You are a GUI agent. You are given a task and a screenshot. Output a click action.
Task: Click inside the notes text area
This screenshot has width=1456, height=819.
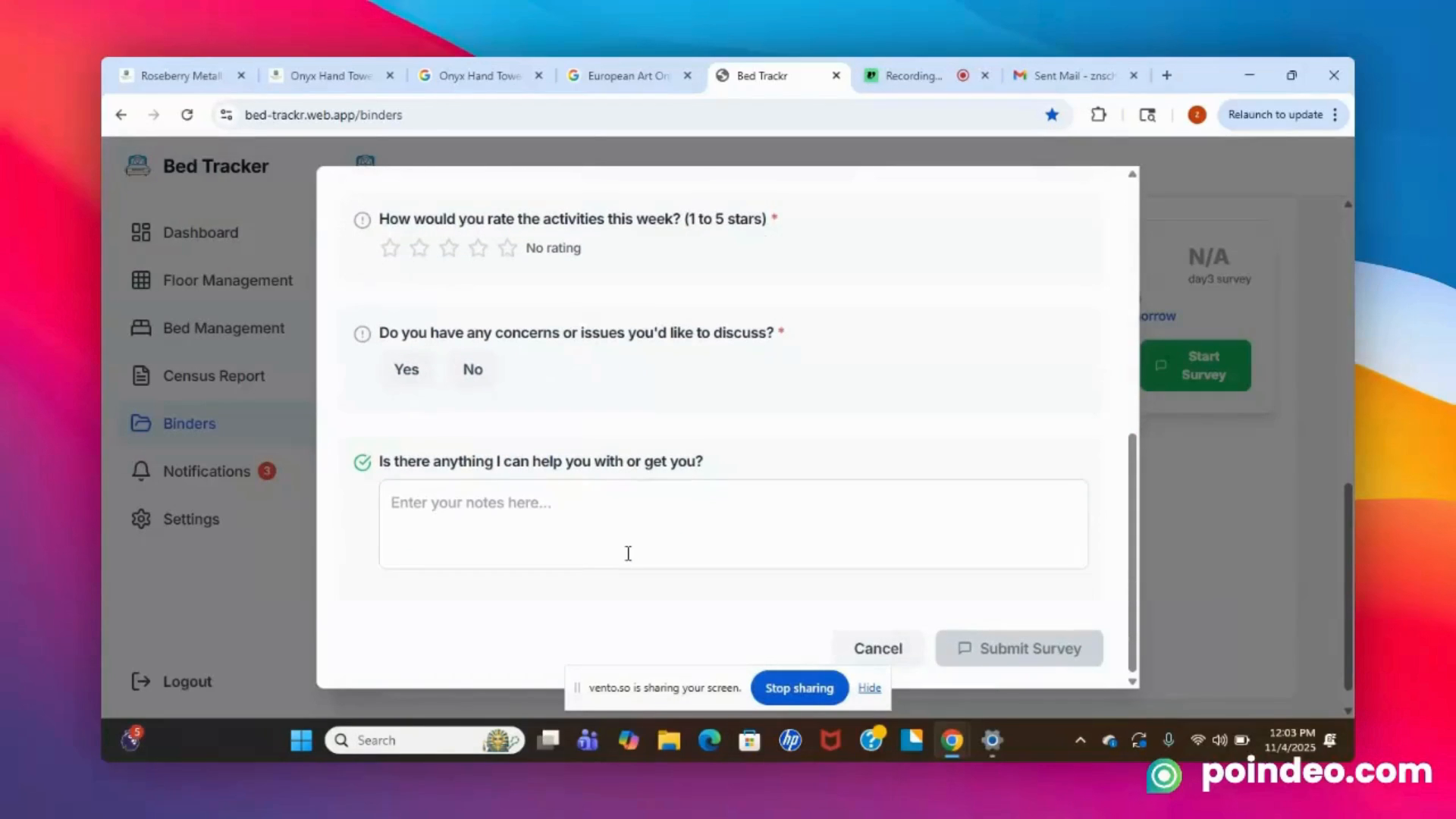pyautogui.click(x=733, y=524)
